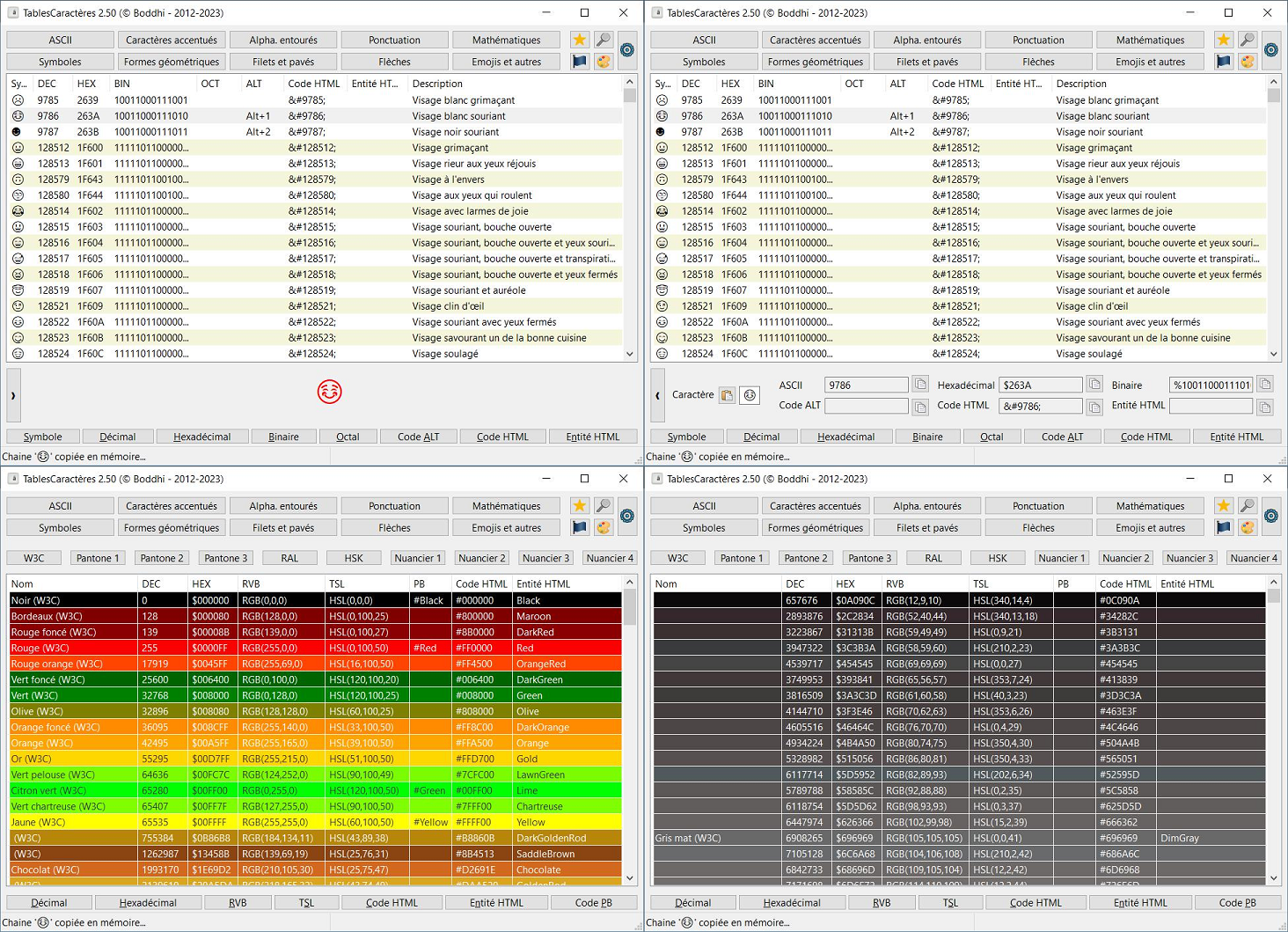Open the favorites star in the top-left window
This screenshot has height=932, width=1288.
click(x=579, y=40)
